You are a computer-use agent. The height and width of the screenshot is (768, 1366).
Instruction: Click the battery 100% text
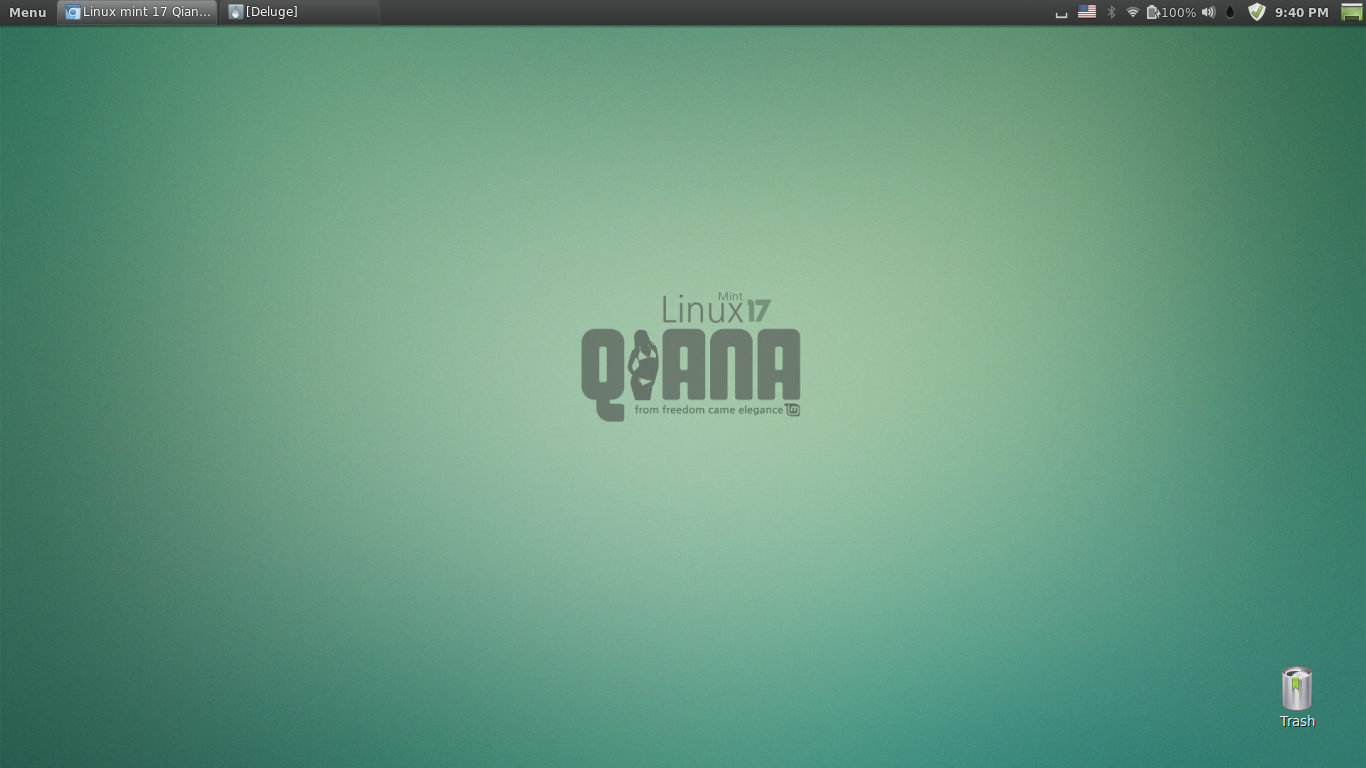1179,12
